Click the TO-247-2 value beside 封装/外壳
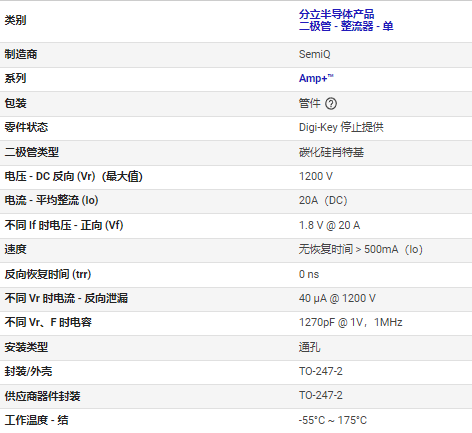 tap(320, 371)
